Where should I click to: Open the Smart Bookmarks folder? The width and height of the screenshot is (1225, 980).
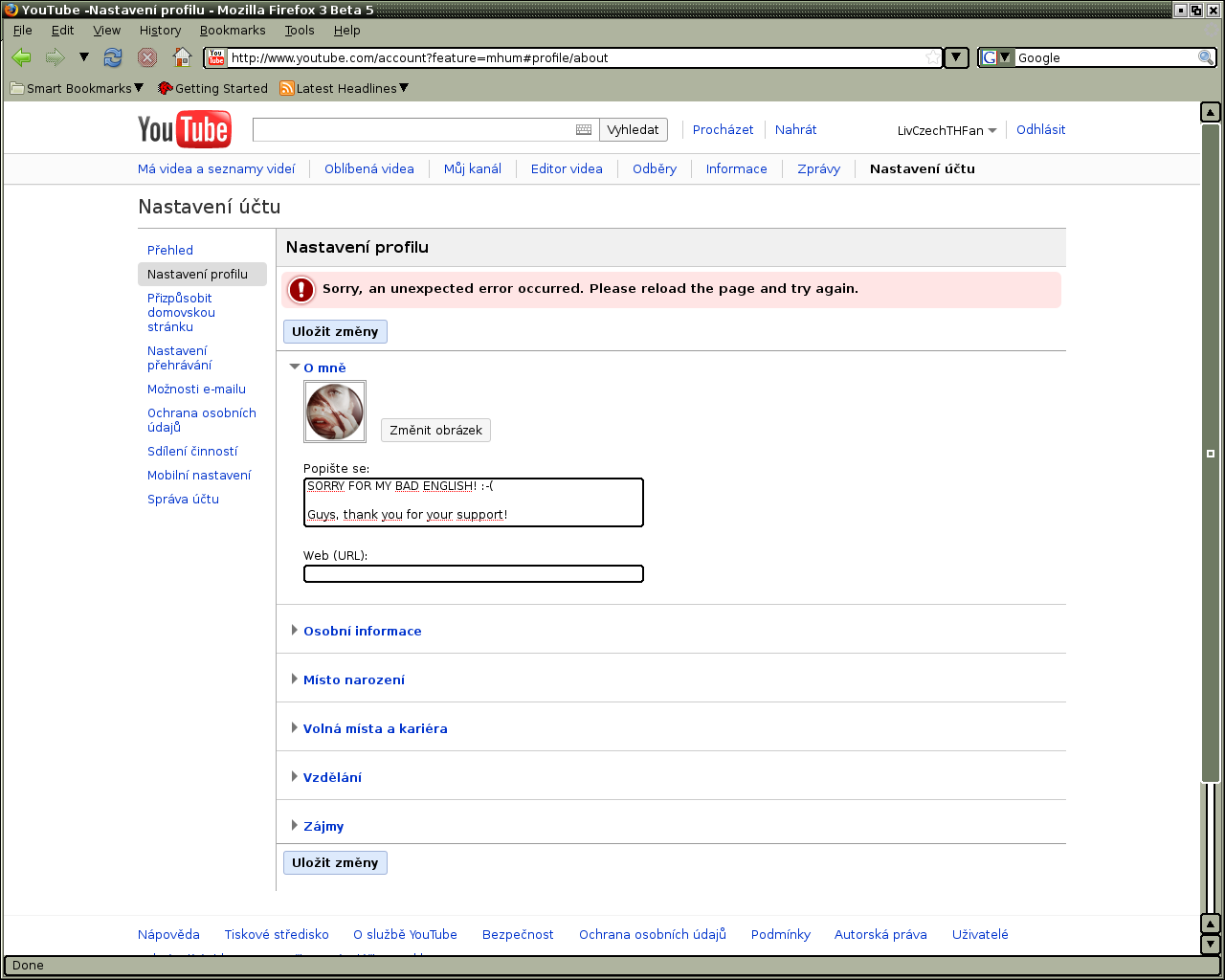tap(77, 88)
